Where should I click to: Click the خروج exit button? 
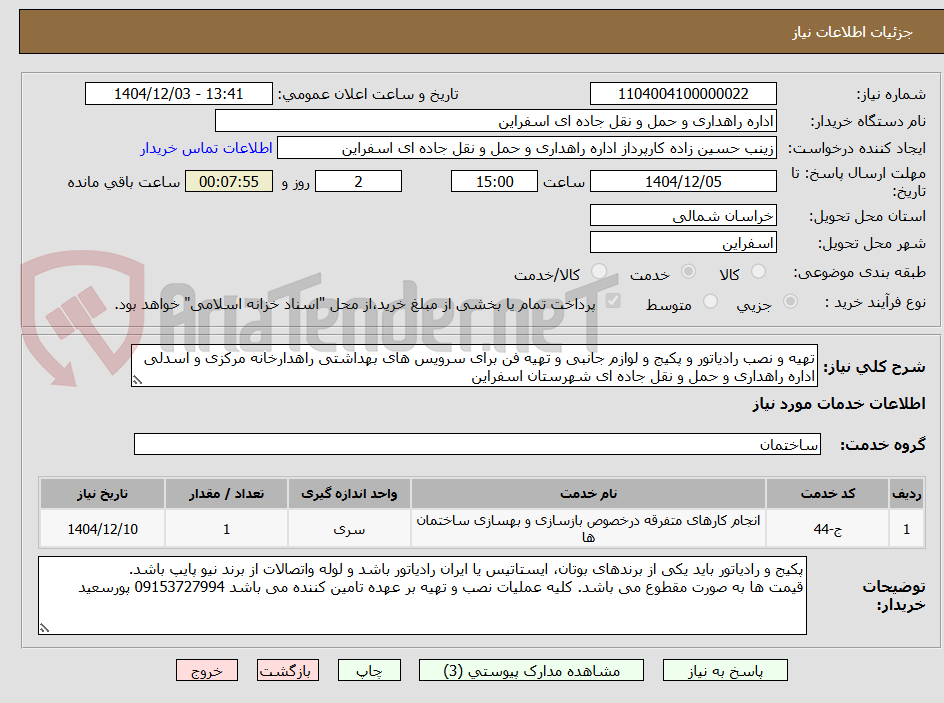click(x=207, y=670)
